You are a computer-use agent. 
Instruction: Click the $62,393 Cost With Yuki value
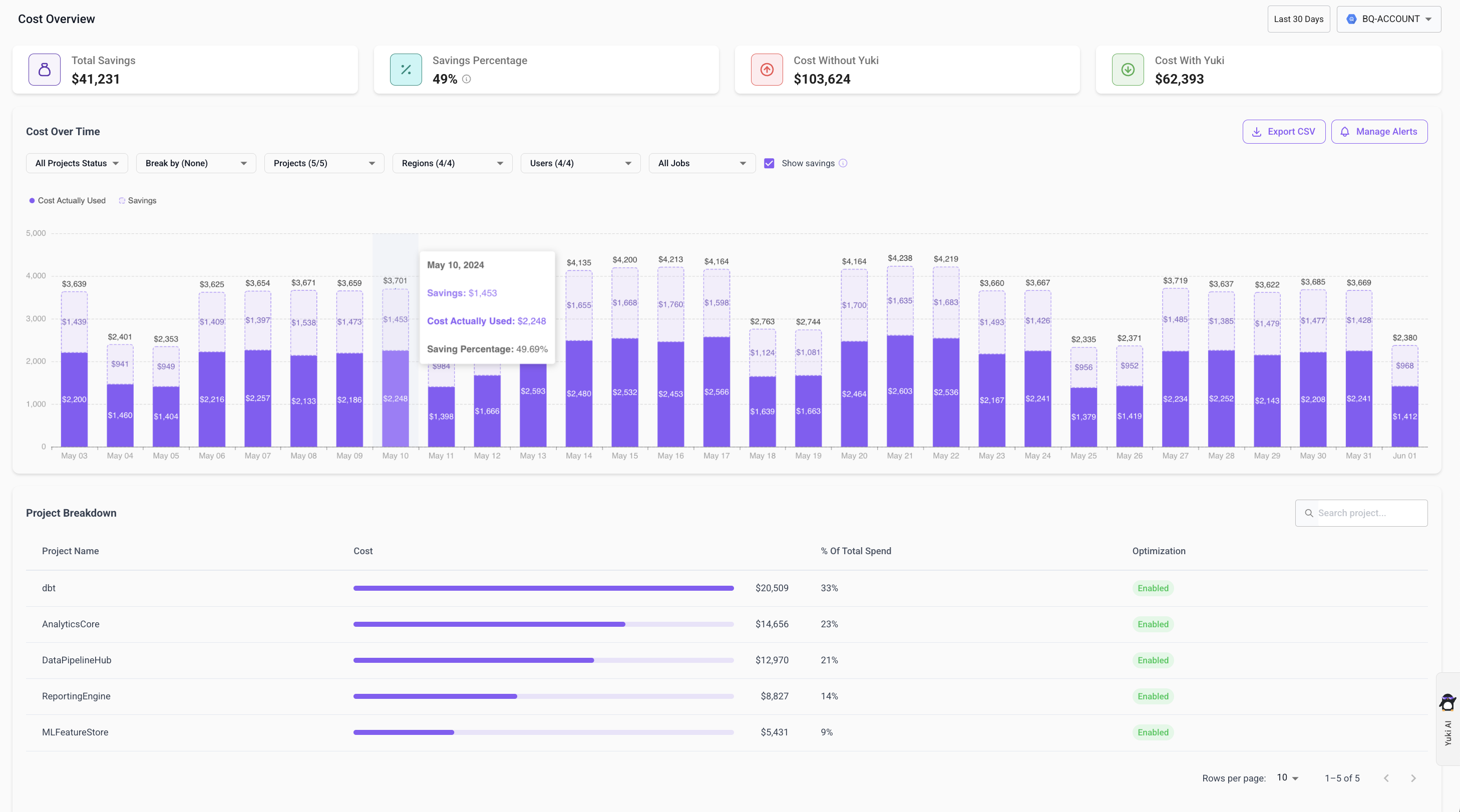[x=1179, y=79]
